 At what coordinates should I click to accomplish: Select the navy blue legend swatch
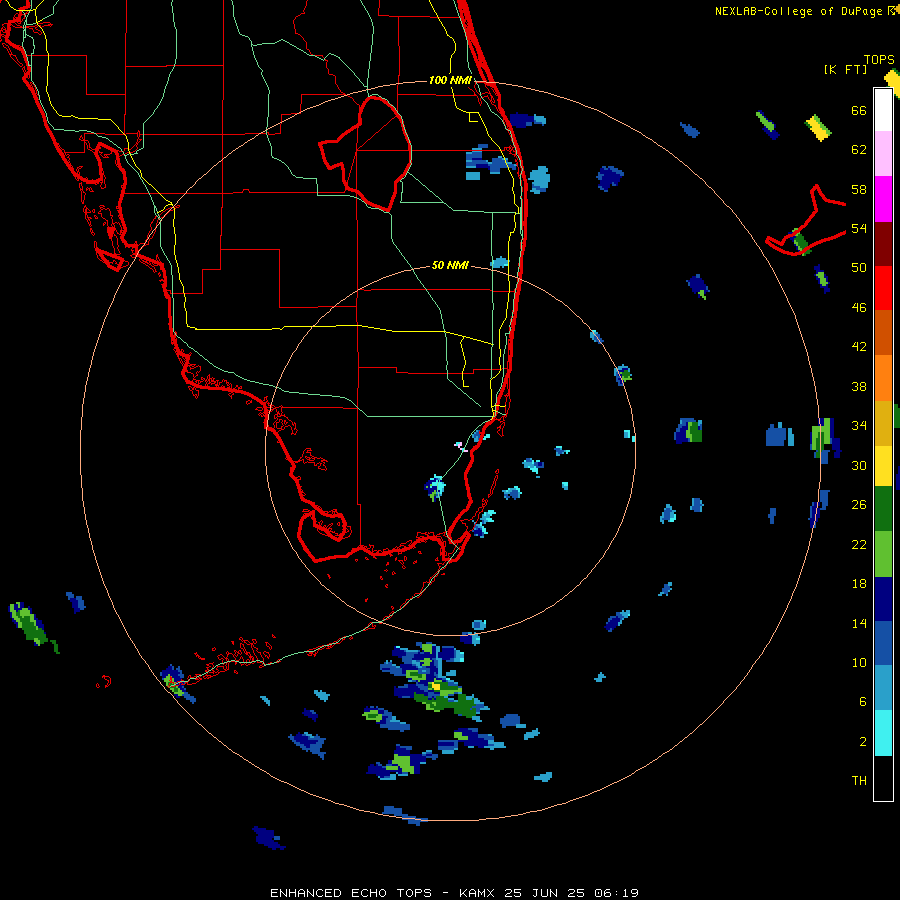(883, 599)
